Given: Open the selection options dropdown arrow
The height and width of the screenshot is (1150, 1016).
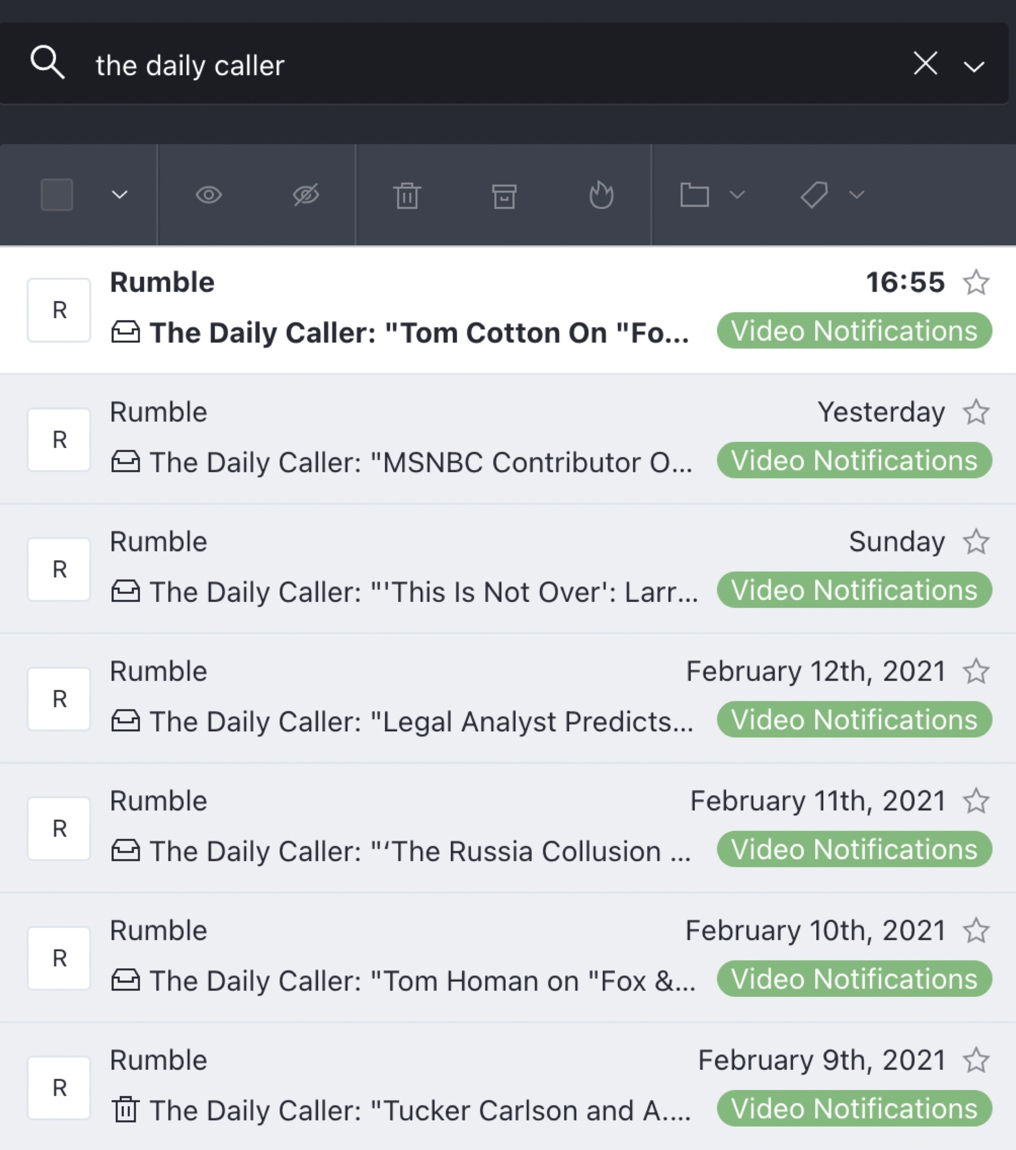Looking at the screenshot, I should pos(120,195).
